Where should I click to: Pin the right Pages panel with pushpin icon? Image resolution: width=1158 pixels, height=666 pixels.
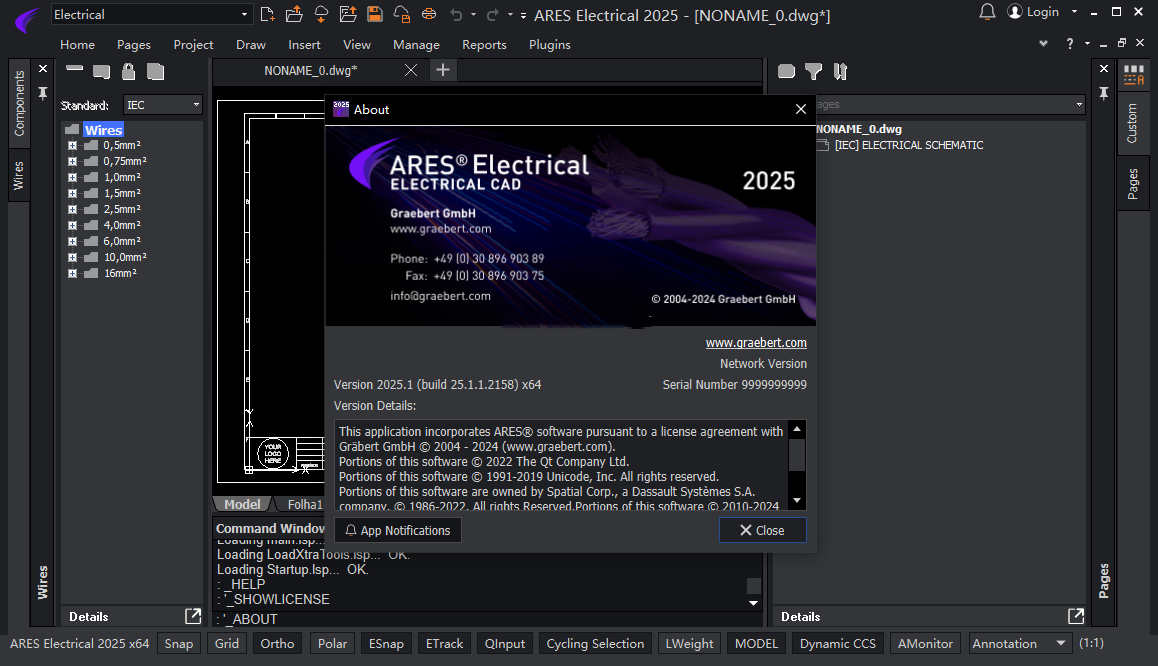(x=1103, y=93)
